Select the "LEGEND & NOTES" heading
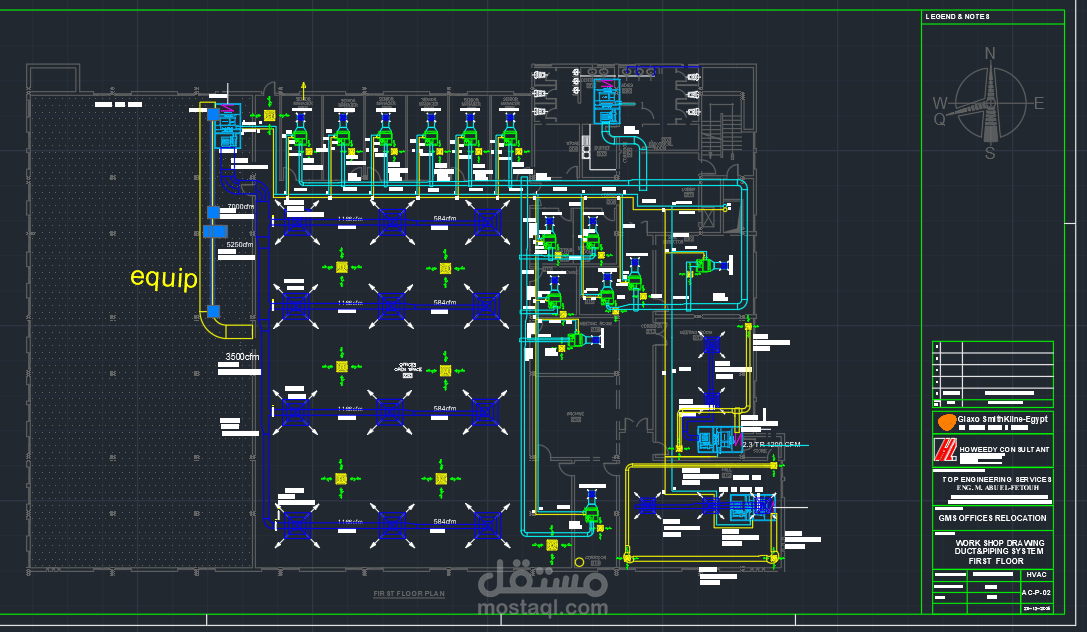 957,17
